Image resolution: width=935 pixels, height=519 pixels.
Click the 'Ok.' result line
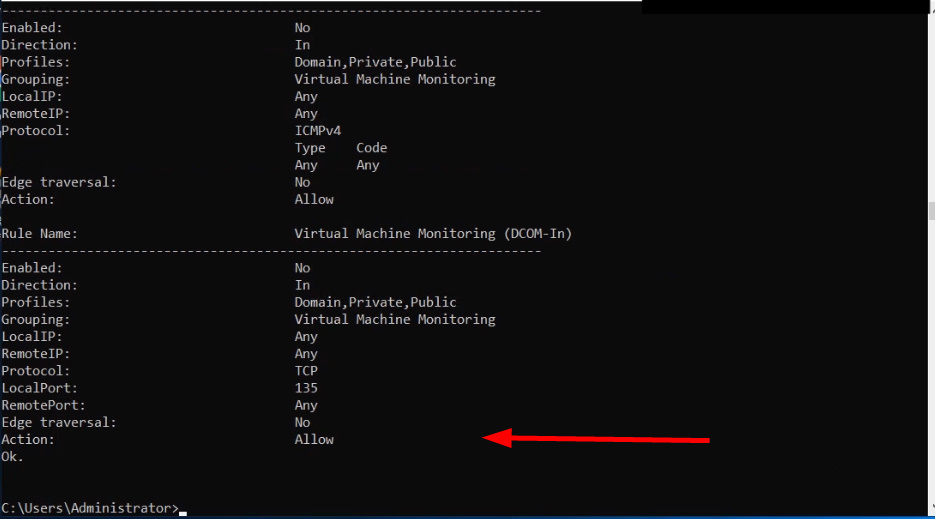pyautogui.click(x=12, y=457)
